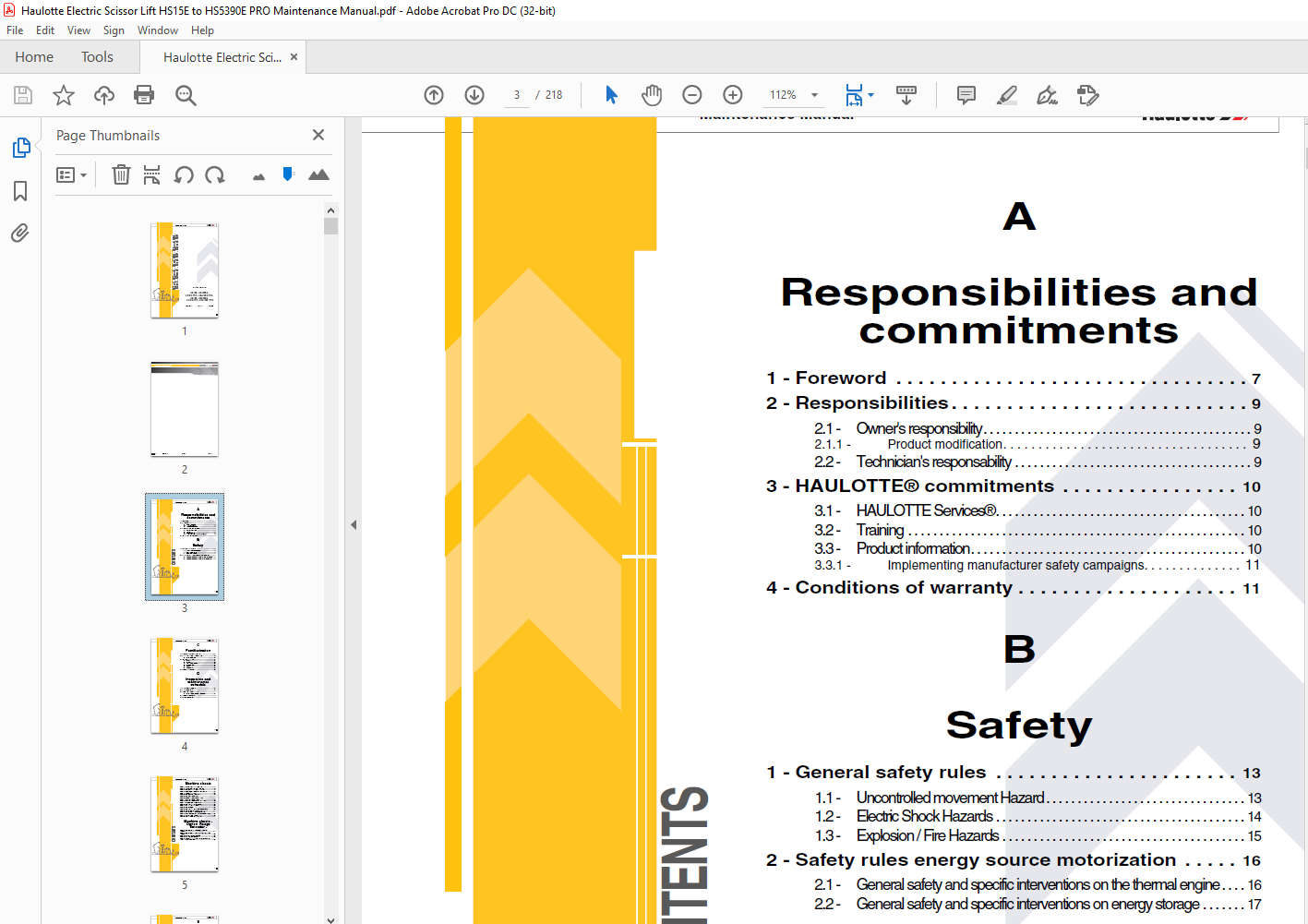1308x924 pixels.
Task: Zoom out with minus button
Action: point(692,95)
